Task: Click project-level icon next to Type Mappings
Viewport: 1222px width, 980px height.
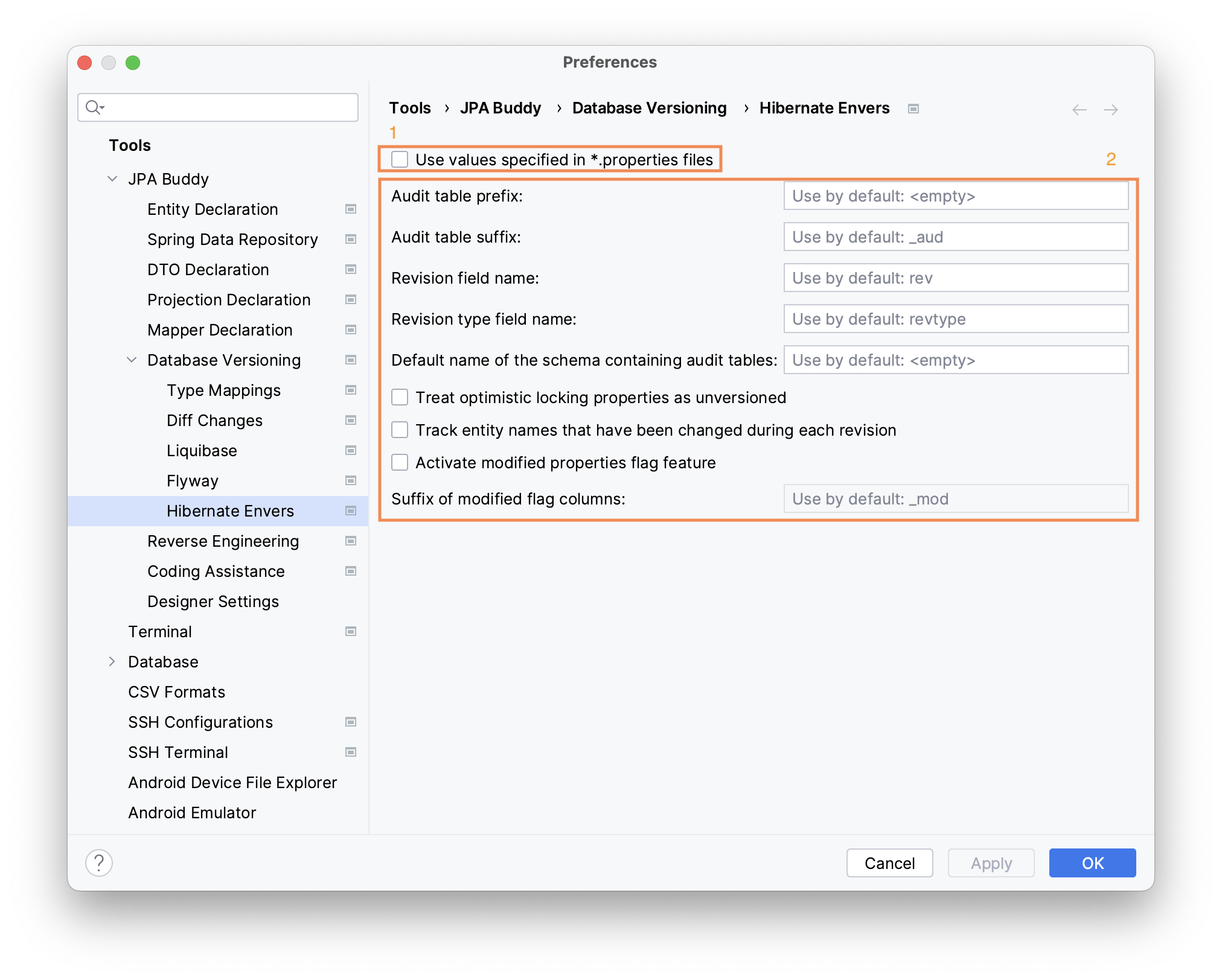Action: tap(350, 390)
